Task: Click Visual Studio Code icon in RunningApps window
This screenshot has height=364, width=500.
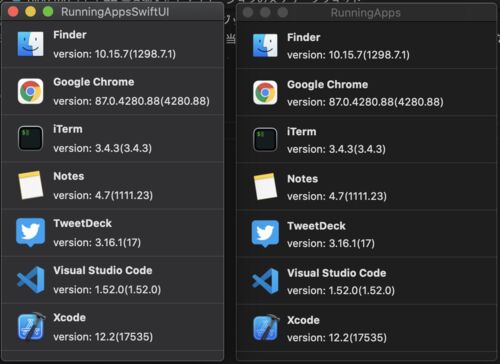Action: click(x=265, y=281)
